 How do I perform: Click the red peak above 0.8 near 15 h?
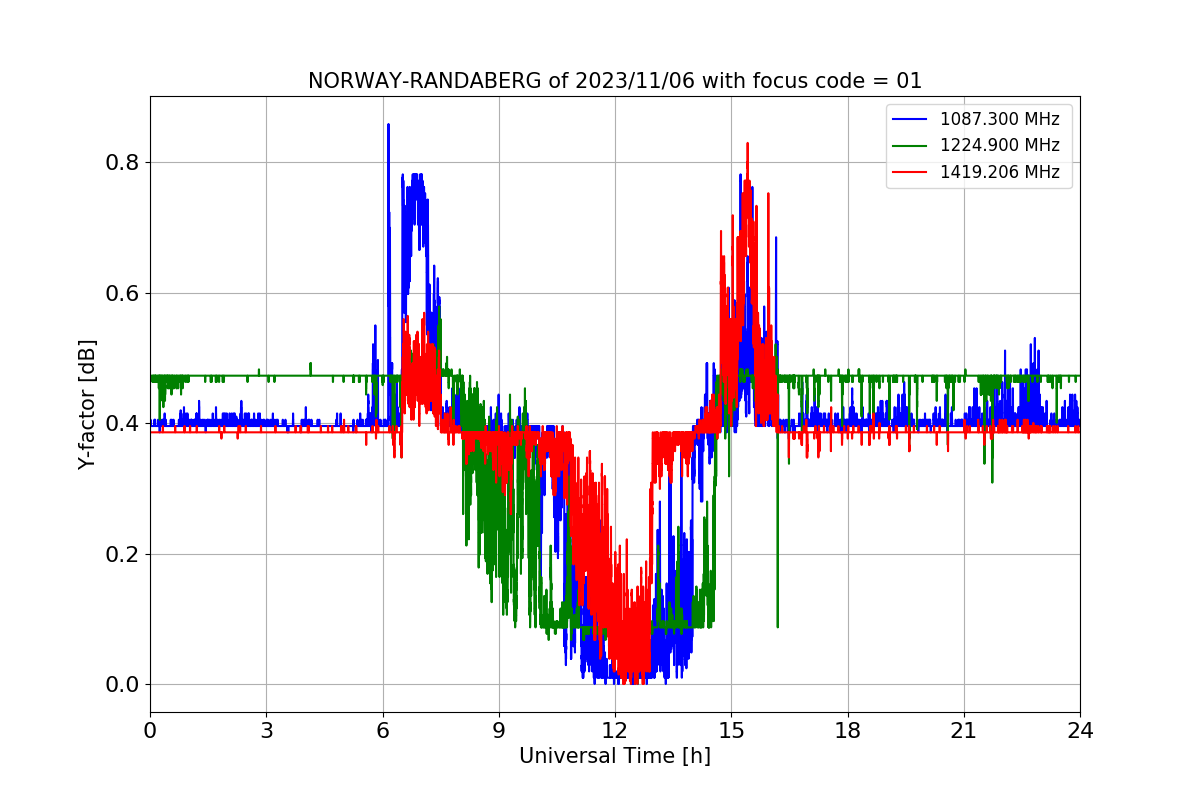[x=747, y=160]
